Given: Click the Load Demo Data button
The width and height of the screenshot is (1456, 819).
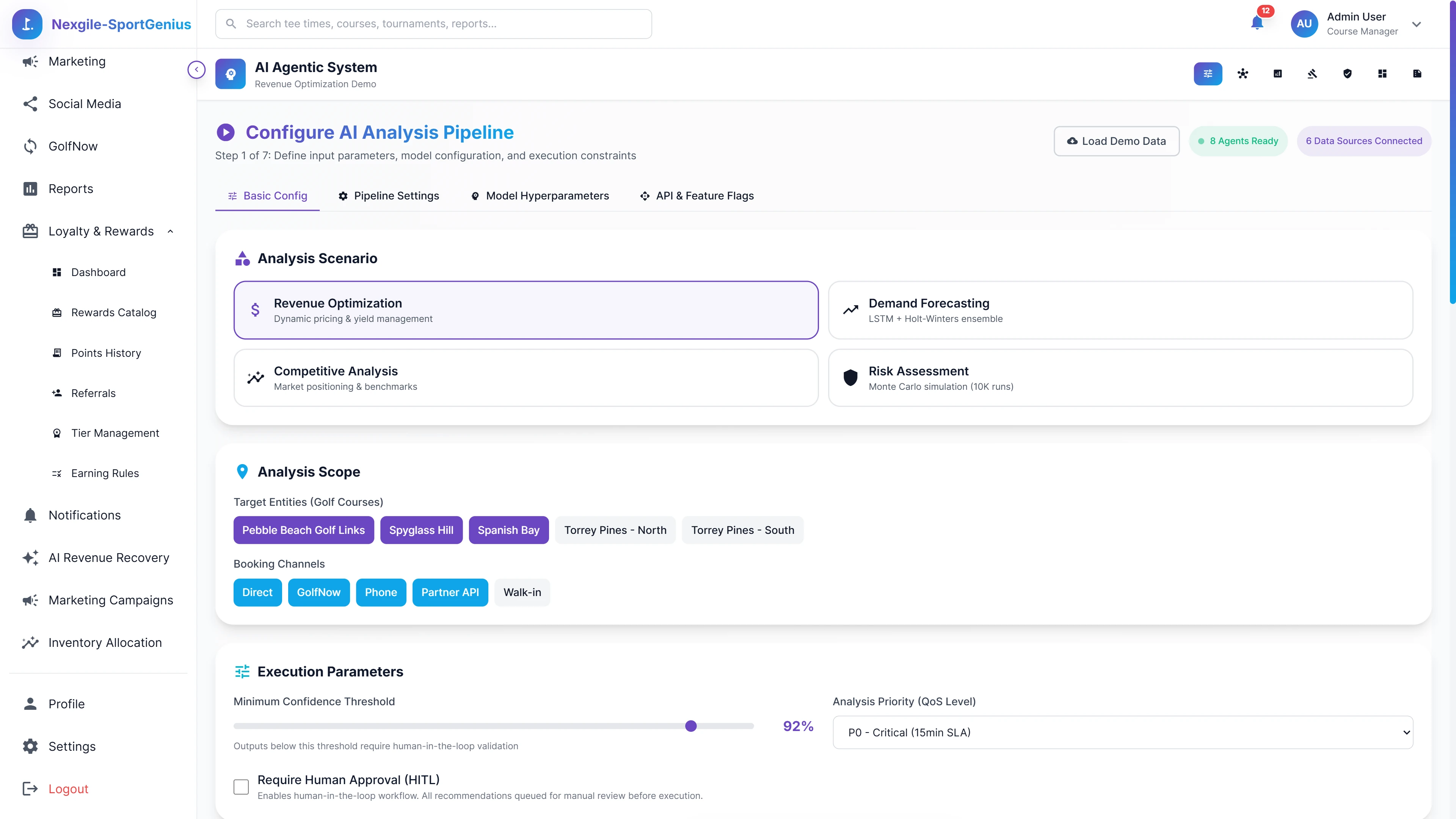Looking at the screenshot, I should [x=1116, y=141].
